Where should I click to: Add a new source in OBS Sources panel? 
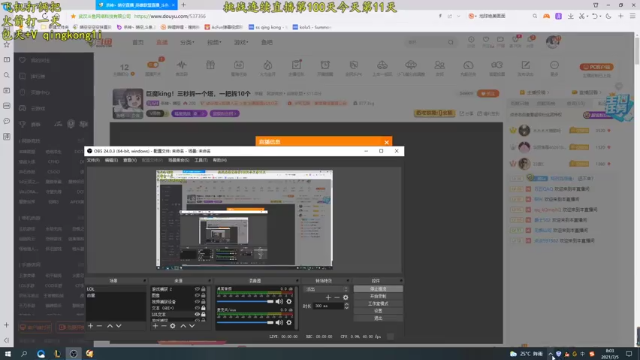(155, 326)
